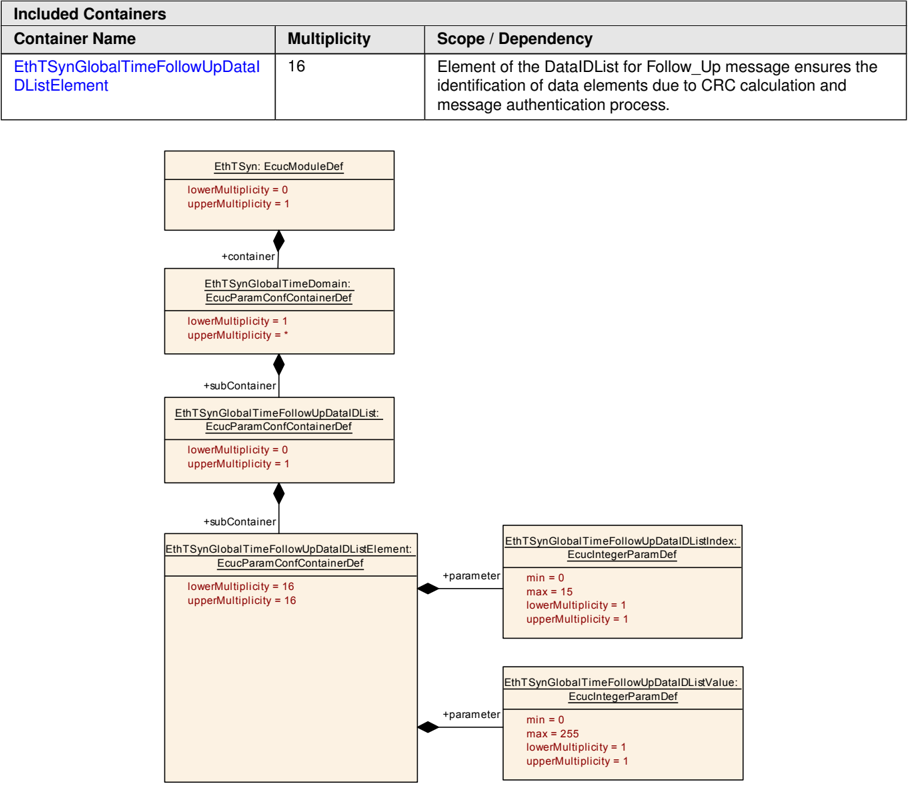Select the "EthTSynGlobalTimeFollowUpDataIDListIndex:" box title
This screenshot has height=787, width=908.
click(621, 541)
